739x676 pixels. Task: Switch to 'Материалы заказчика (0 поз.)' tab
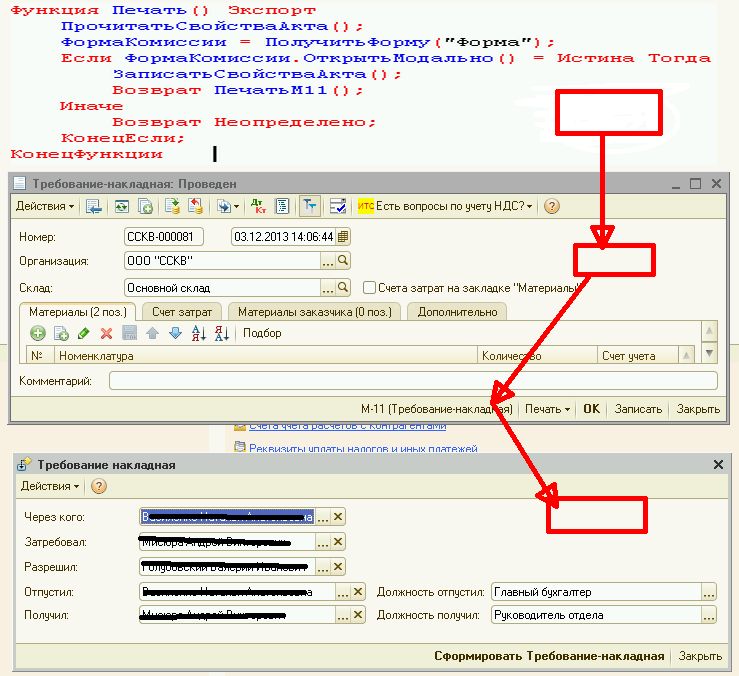tap(314, 312)
